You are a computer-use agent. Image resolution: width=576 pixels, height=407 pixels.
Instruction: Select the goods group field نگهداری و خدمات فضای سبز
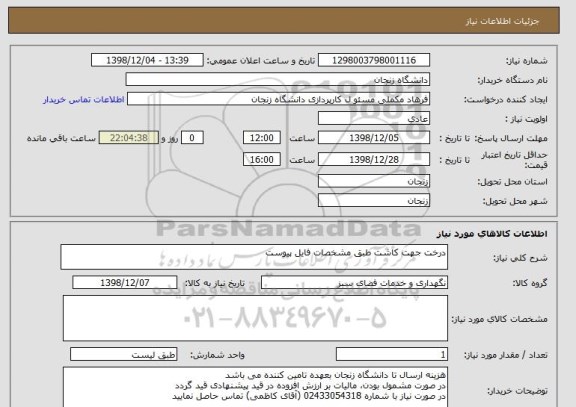pyautogui.click(x=354, y=283)
